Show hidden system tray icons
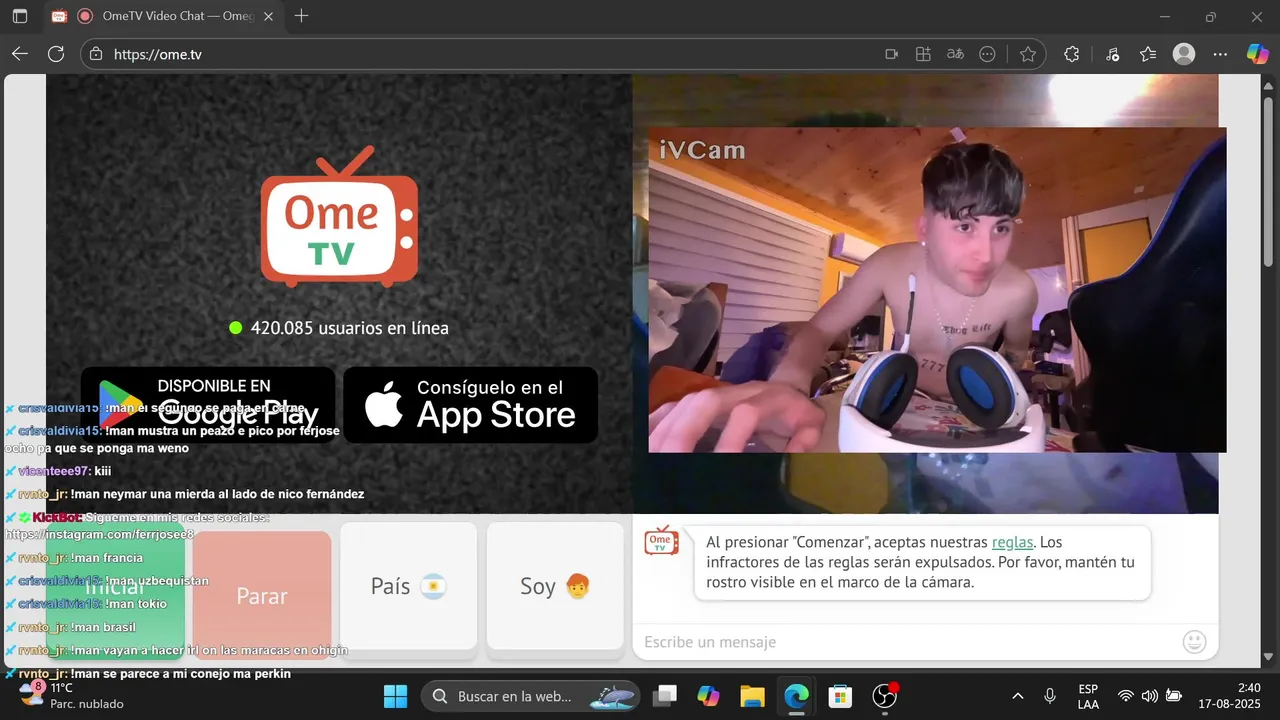Viewport: 1280px width, 720px height. point(1018,696)
